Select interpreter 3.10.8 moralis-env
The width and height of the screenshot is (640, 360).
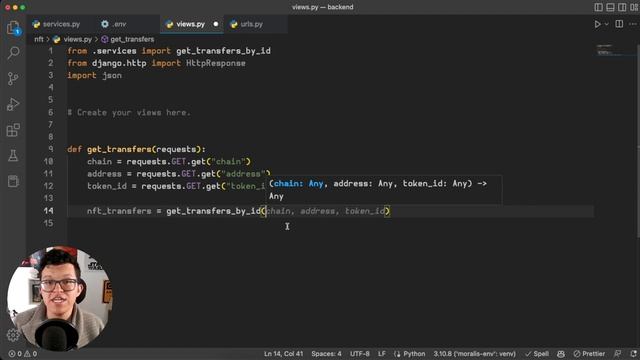(x=474, y=354)
